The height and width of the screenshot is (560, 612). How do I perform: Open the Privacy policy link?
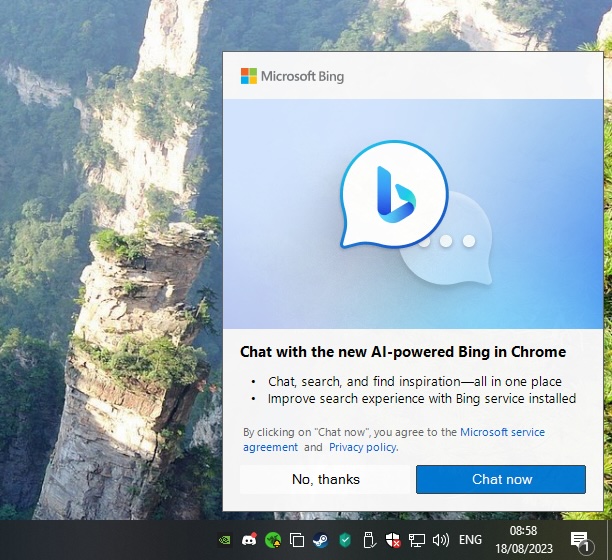pos(363,447)
